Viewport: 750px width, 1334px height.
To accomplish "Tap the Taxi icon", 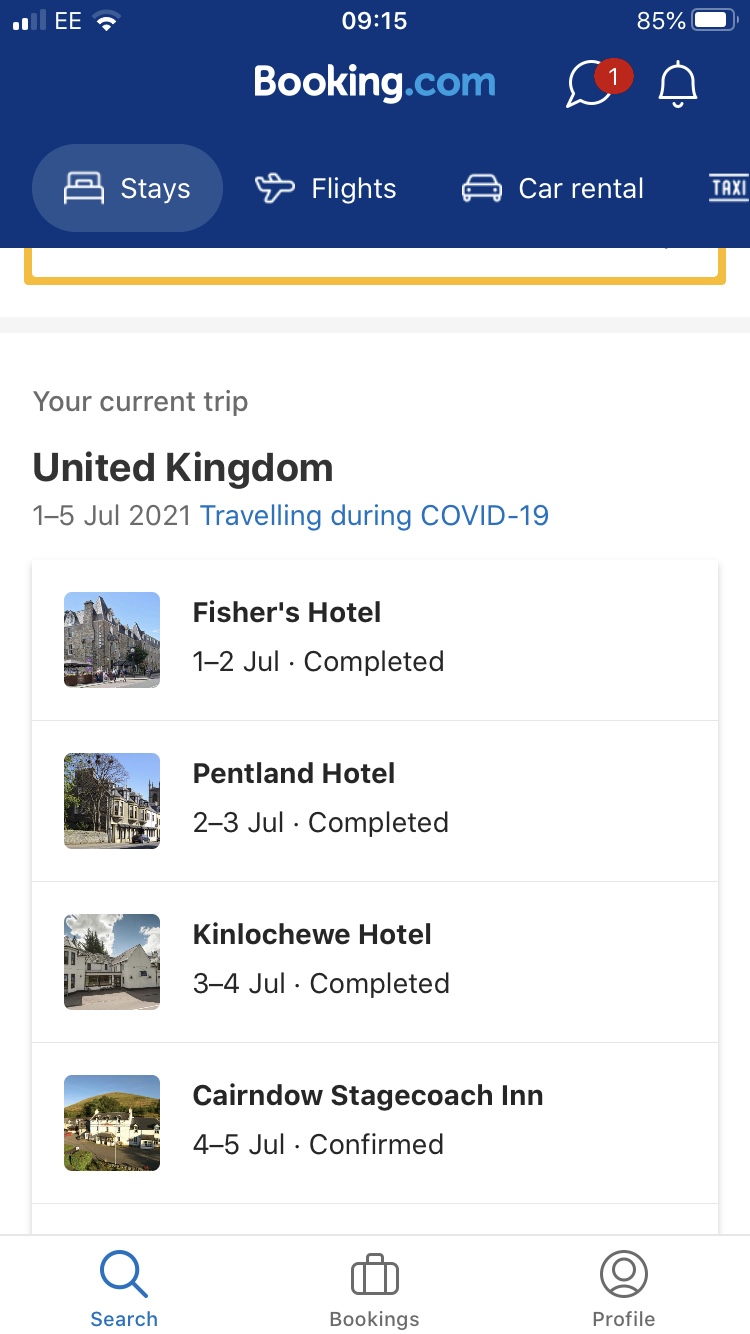I will [x=729, y=188].
